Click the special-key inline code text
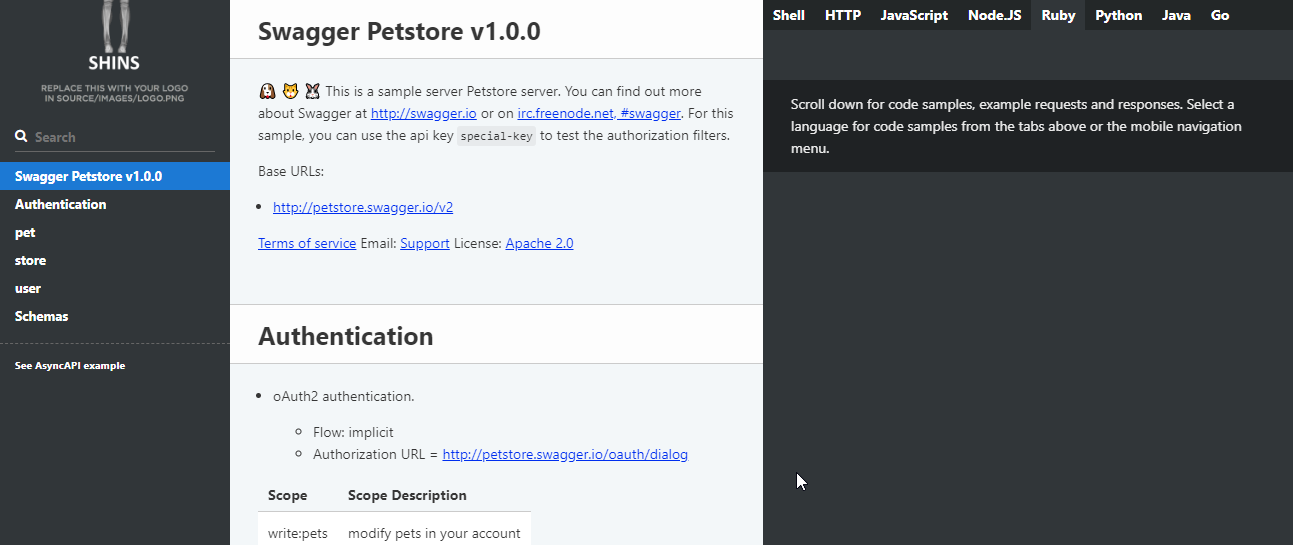The height and width of the screenshot is (545, 1293). (497, 136)
